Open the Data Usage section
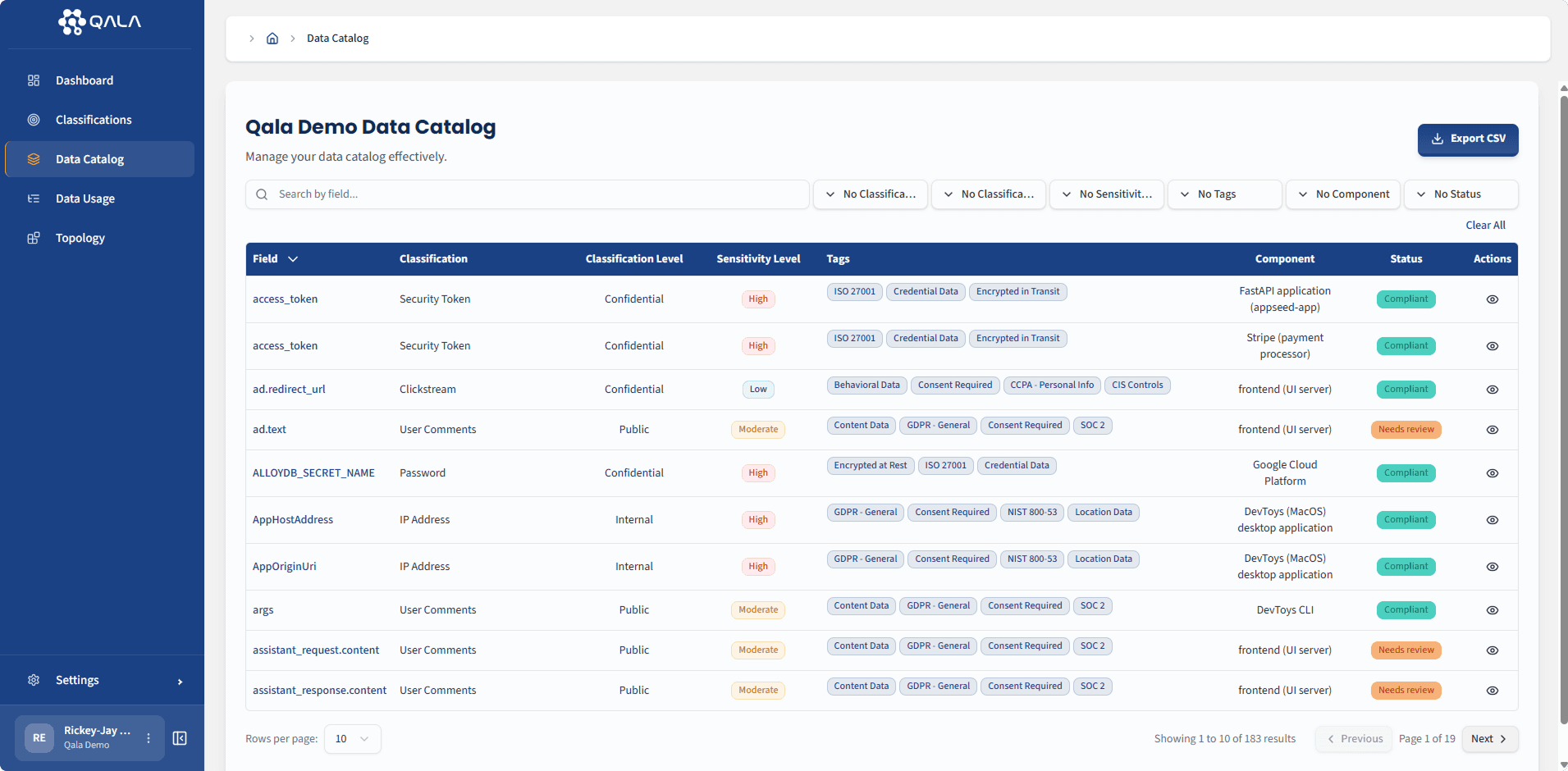The height and width of the screenshot is (771, 1568). point(85,198)
